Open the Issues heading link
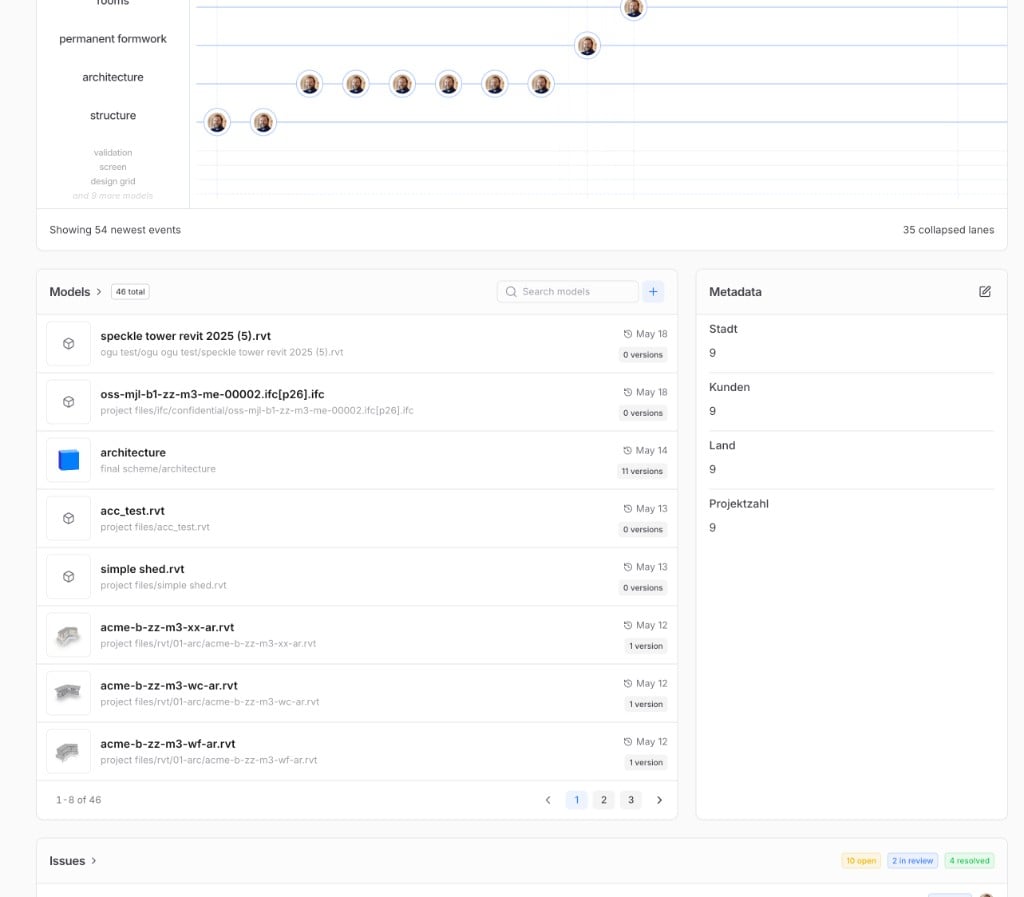The image size is (1024, 897). [x=67, y=860]
